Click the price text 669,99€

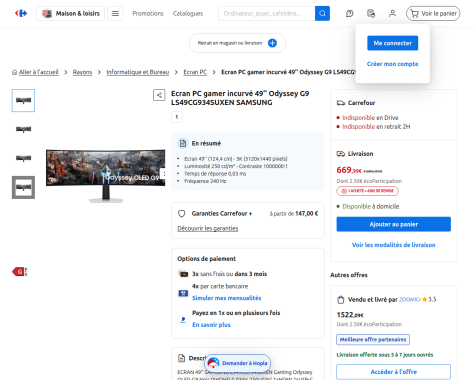[349, 170]
